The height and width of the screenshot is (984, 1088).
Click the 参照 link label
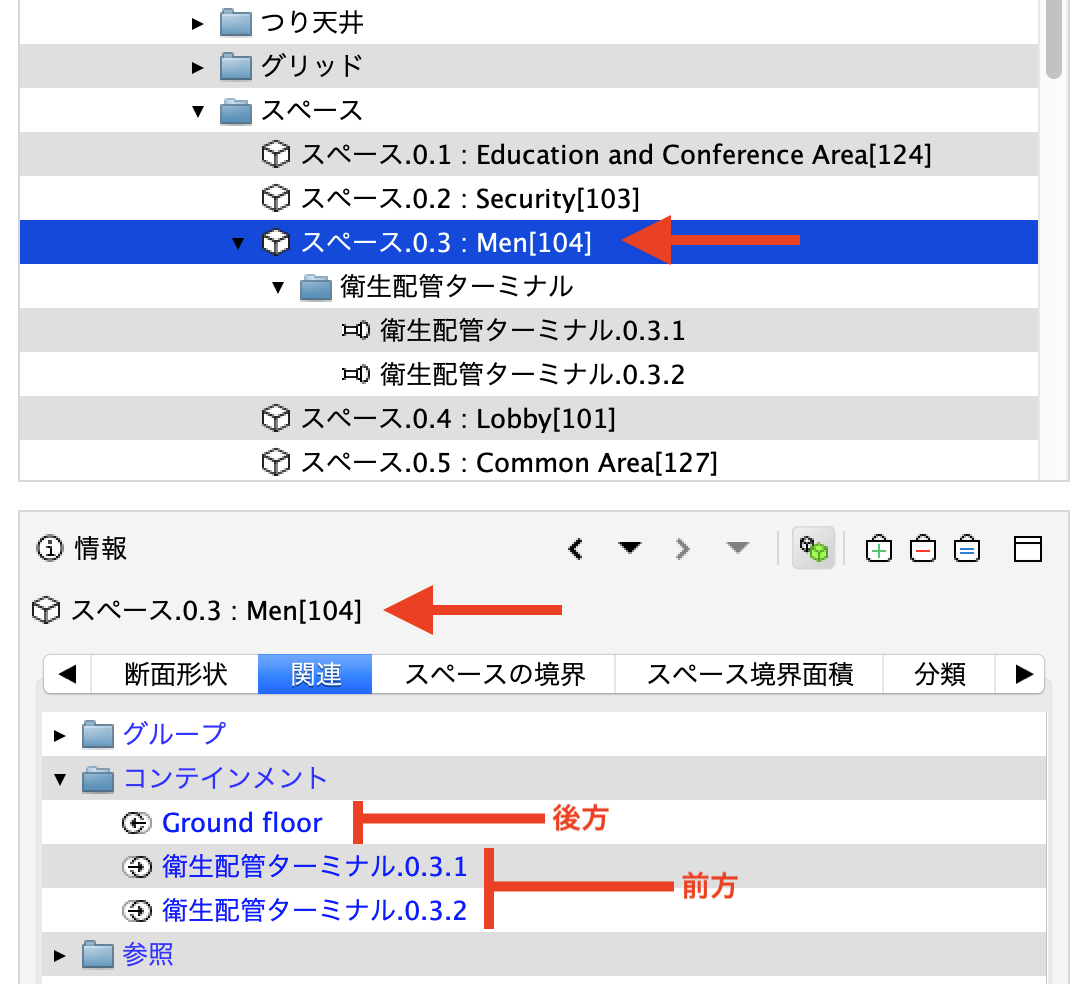coord(148,955)
